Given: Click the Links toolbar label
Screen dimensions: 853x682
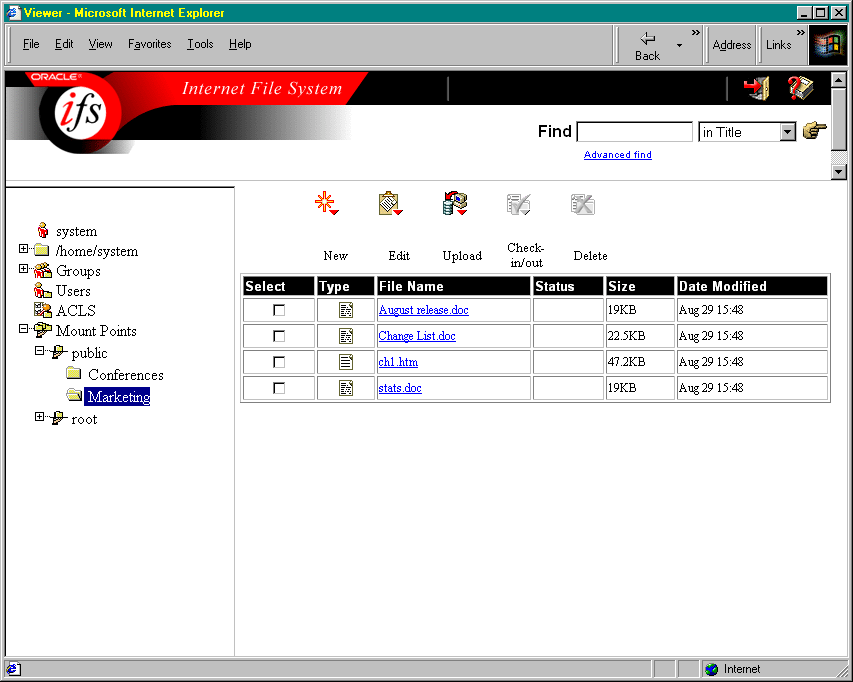Looking at the screenshot, I should pos(778,45).
